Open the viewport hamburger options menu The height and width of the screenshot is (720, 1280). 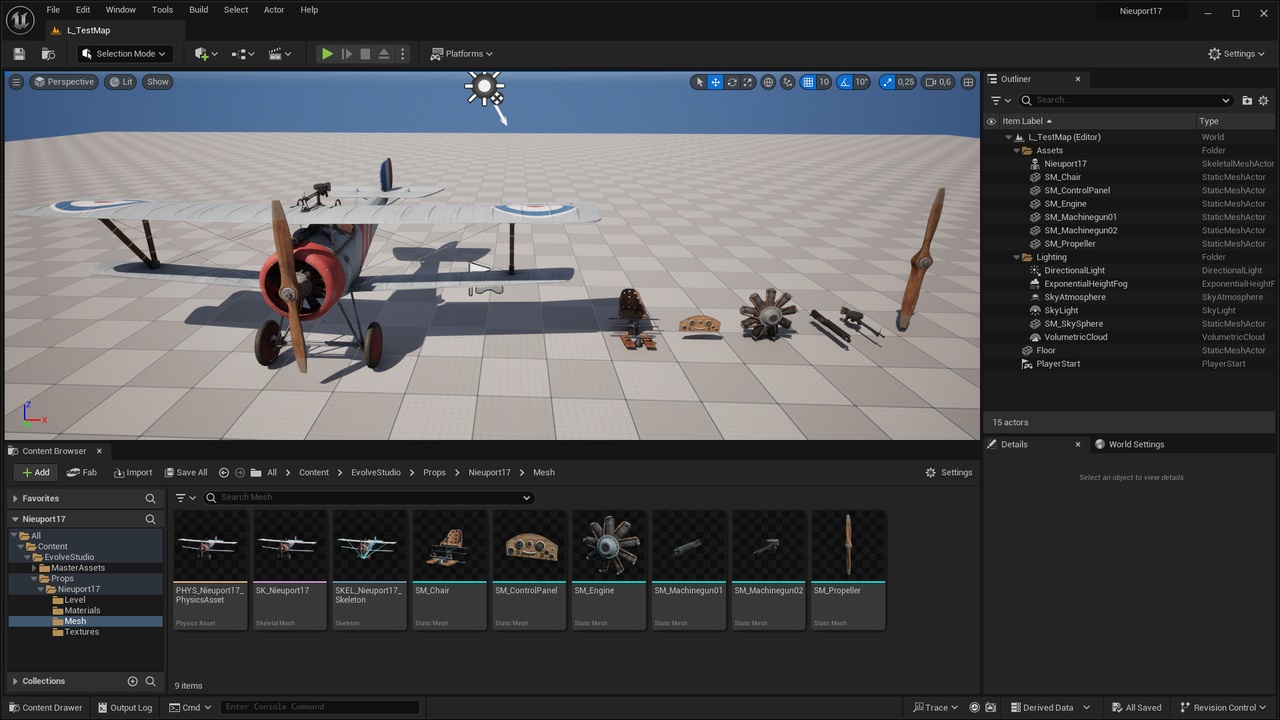[16, 82]
